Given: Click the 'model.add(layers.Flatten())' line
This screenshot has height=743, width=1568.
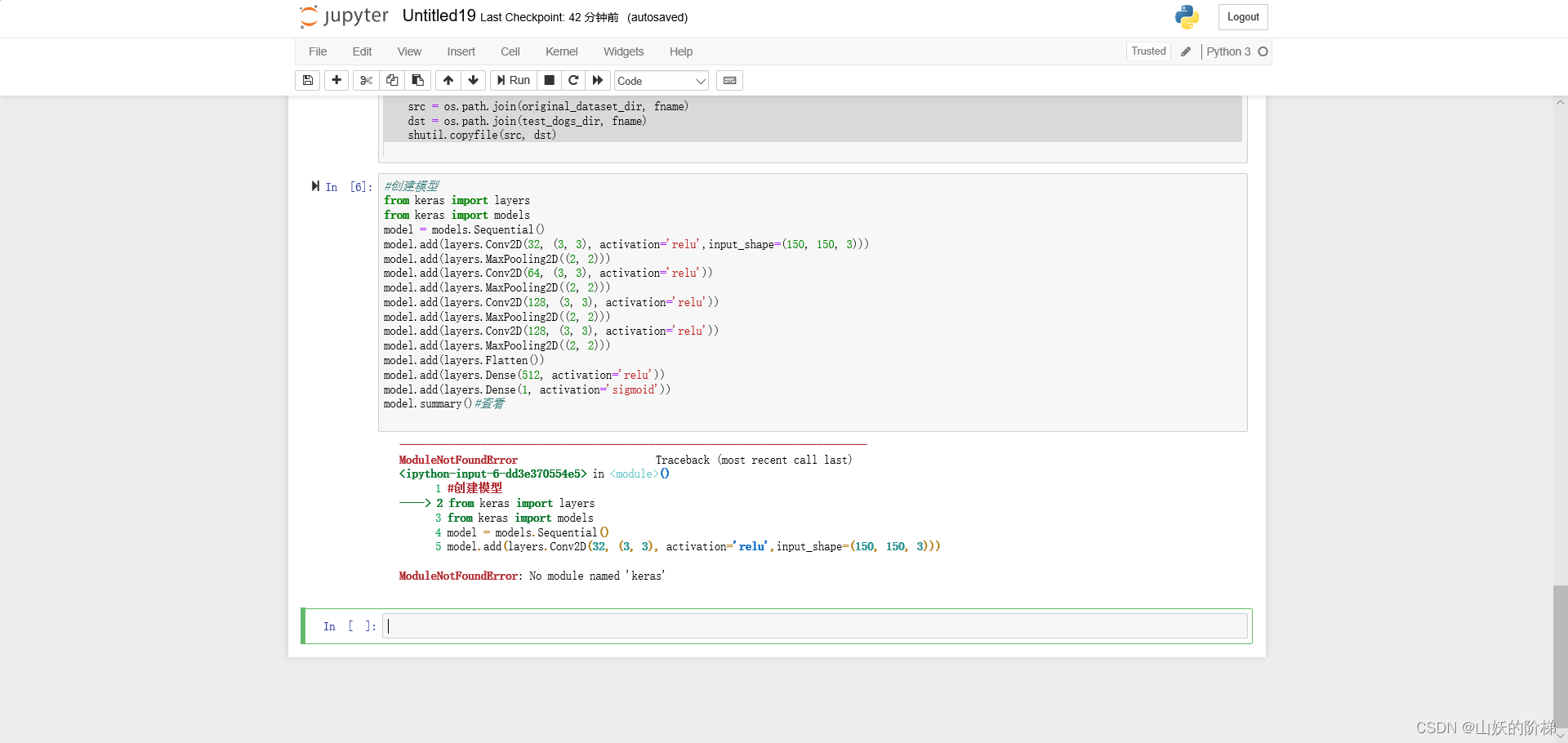Looking at the screenshot, I should click(464, 361).
